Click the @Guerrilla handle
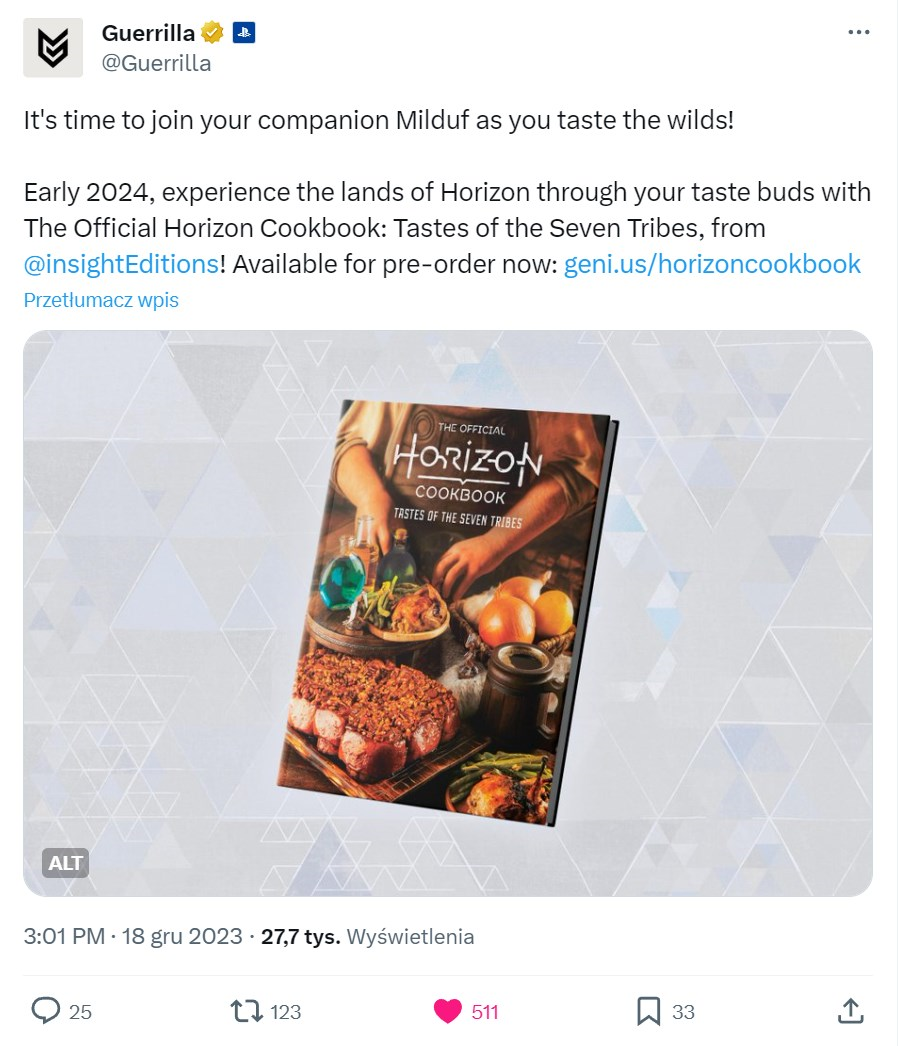898x1046 pixels. coord(156,64)
